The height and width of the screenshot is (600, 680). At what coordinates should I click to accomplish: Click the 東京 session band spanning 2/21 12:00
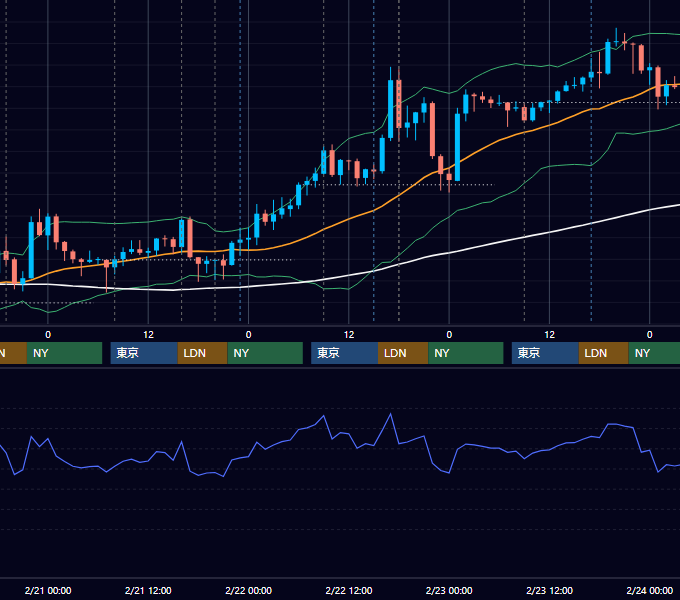144,353
